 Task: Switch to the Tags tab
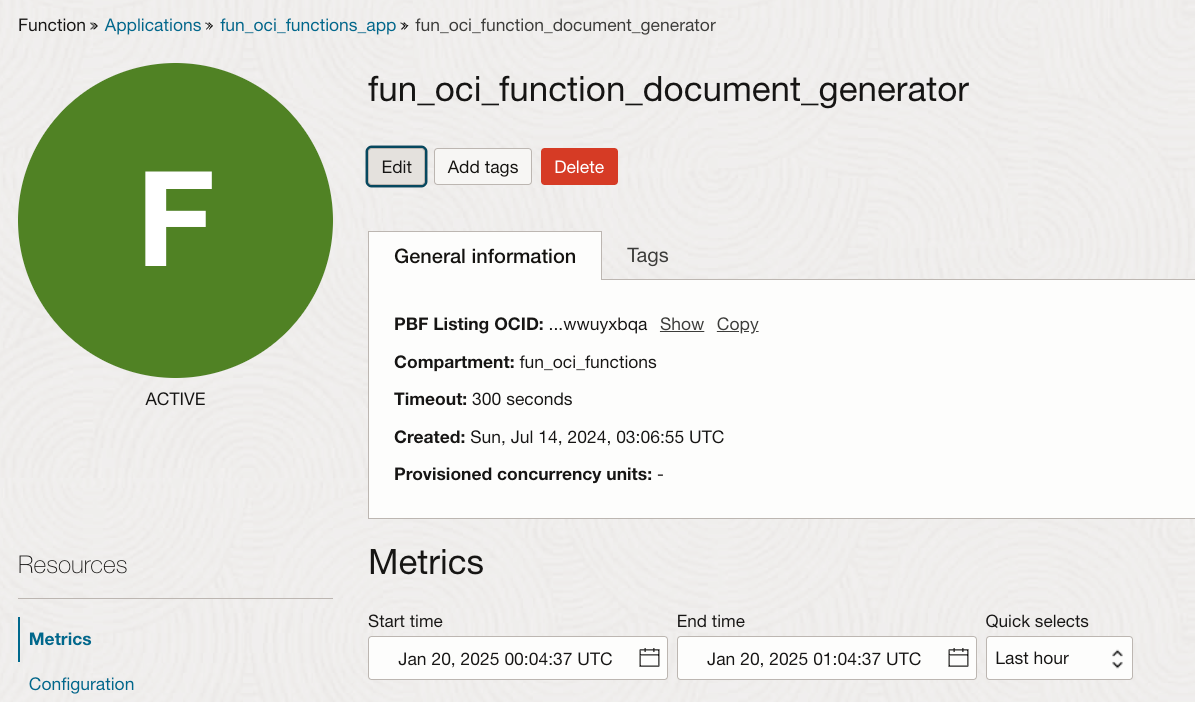click(x=647, y=255)
